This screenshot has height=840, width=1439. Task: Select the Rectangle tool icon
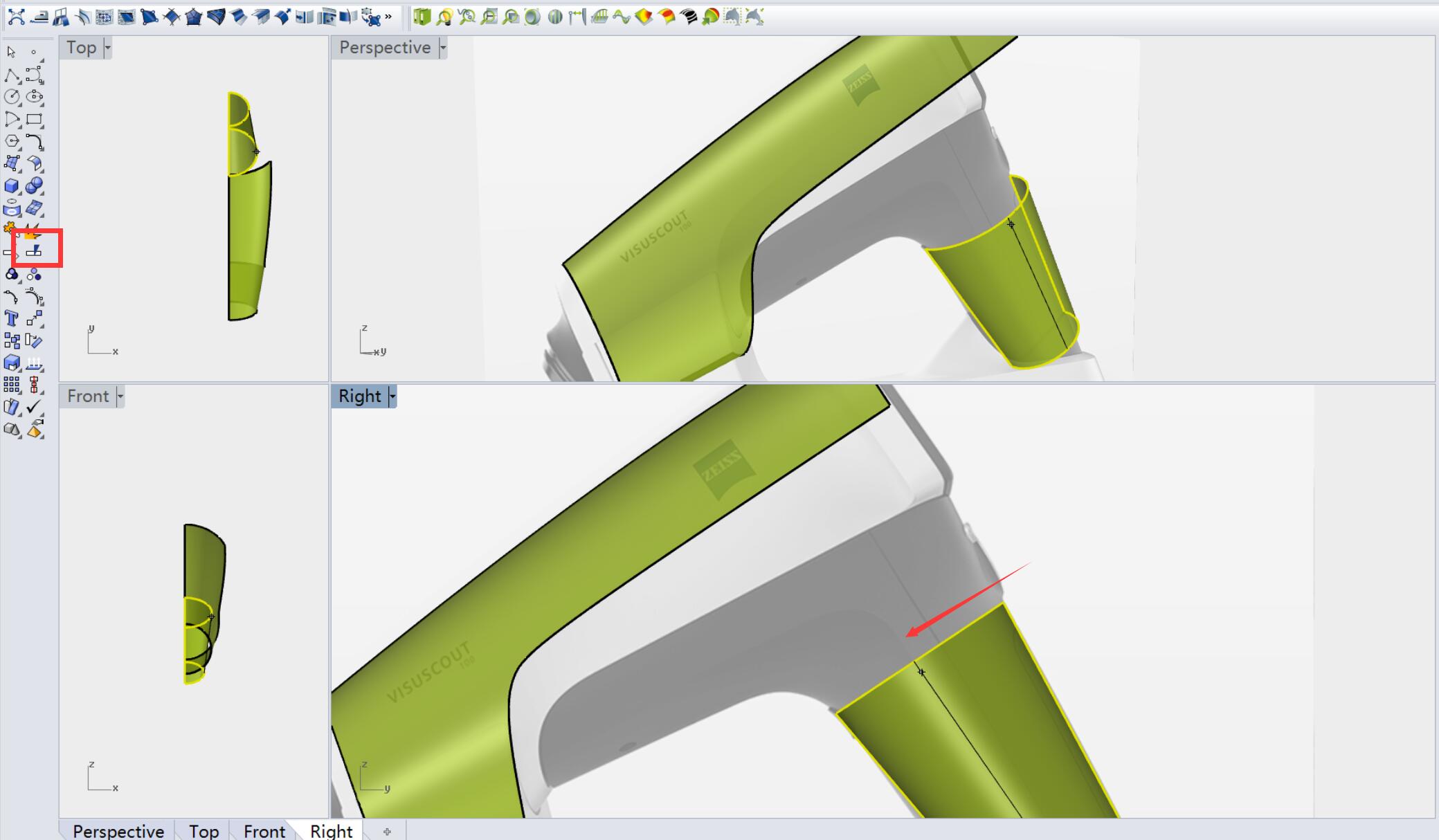34,119
